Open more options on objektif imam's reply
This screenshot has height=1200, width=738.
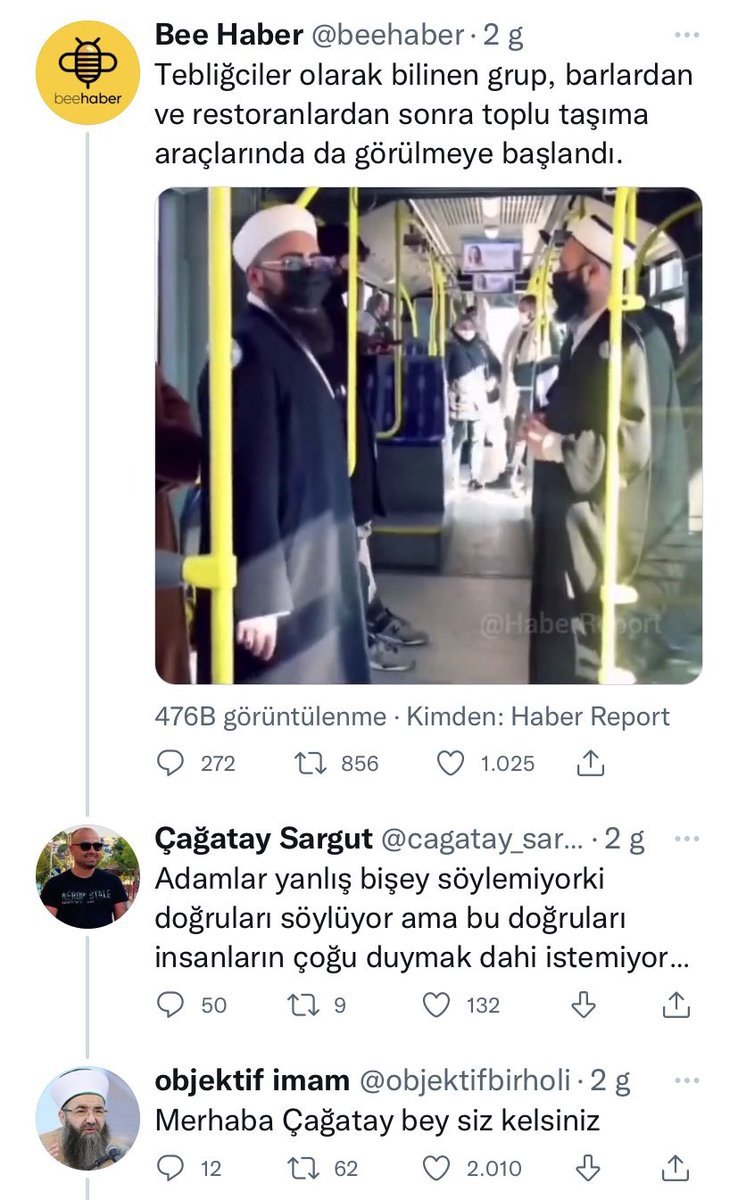(686, 1080)
